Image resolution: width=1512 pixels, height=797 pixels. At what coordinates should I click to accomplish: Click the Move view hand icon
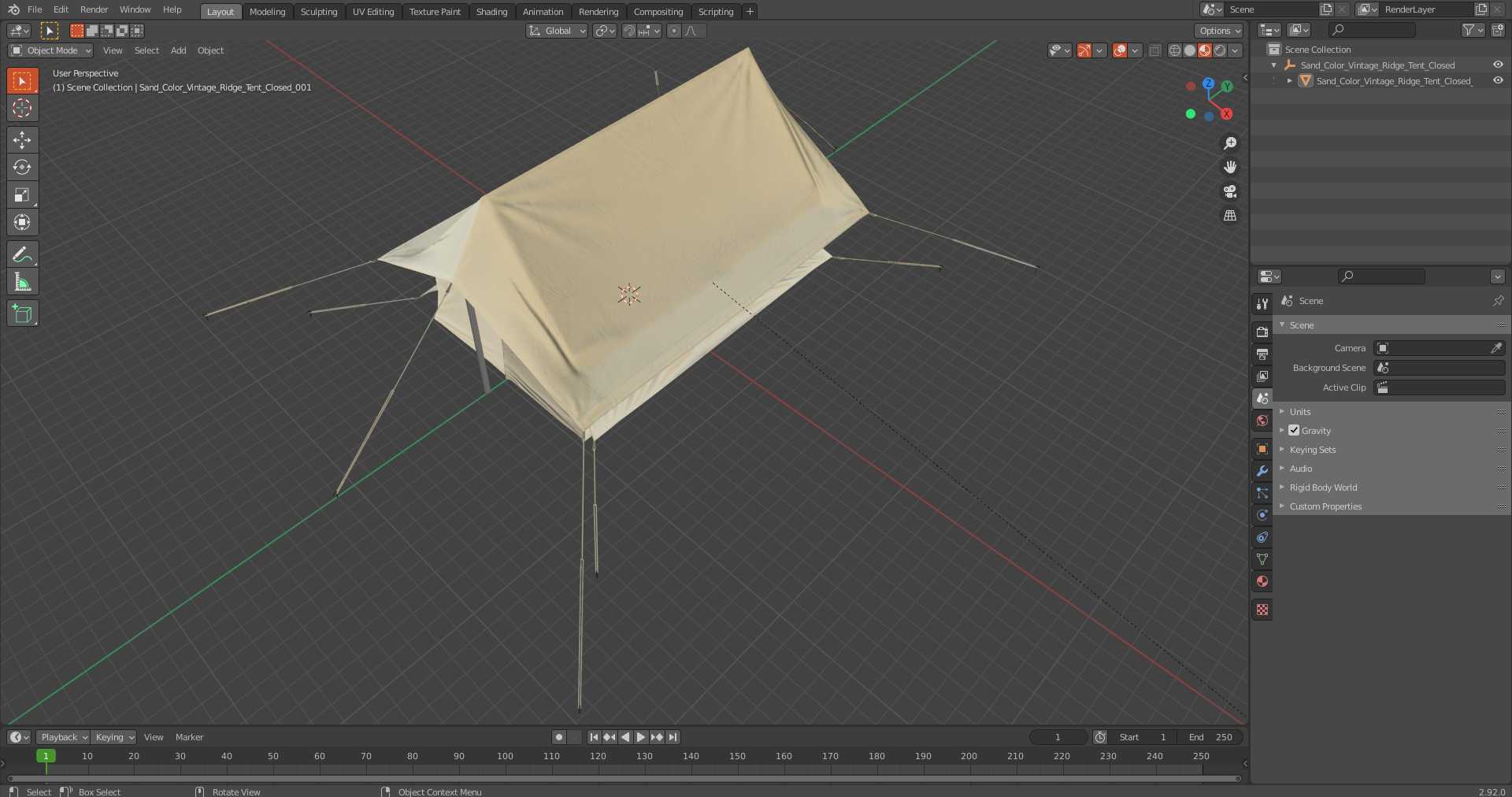click(1229, 167)
